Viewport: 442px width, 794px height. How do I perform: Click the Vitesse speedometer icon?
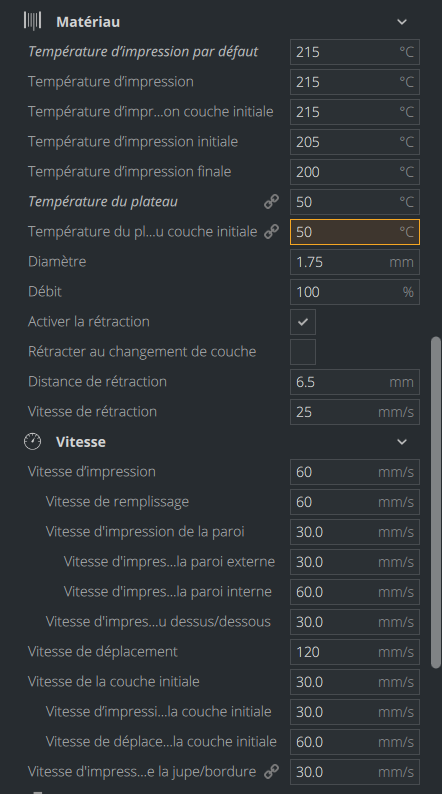click(32, 442)
